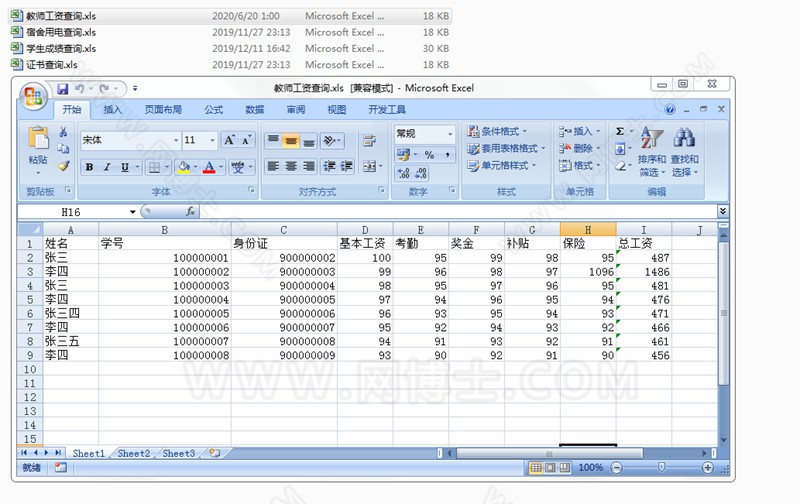The width and height of the screenshot is (800, 504).
Task: Click the Office button orb
Action: [x=34, y=96]
